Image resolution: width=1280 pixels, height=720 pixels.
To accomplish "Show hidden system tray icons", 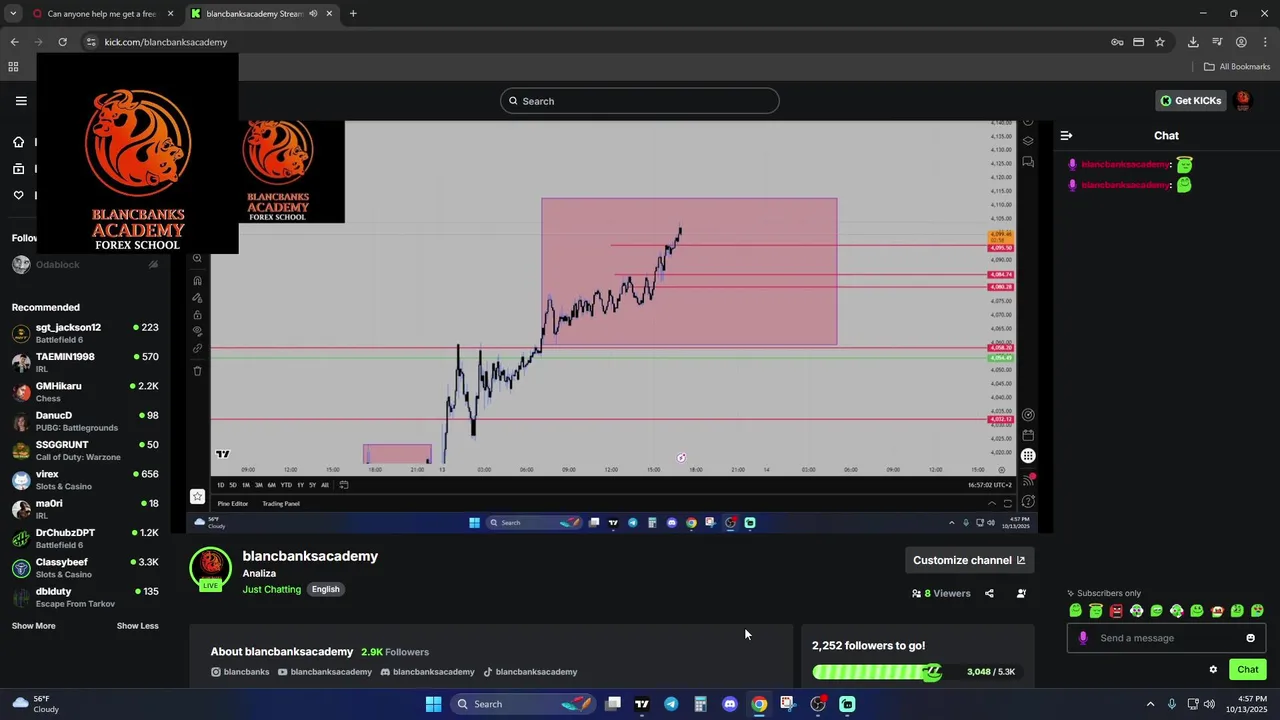I will [x=1150, y=704].
